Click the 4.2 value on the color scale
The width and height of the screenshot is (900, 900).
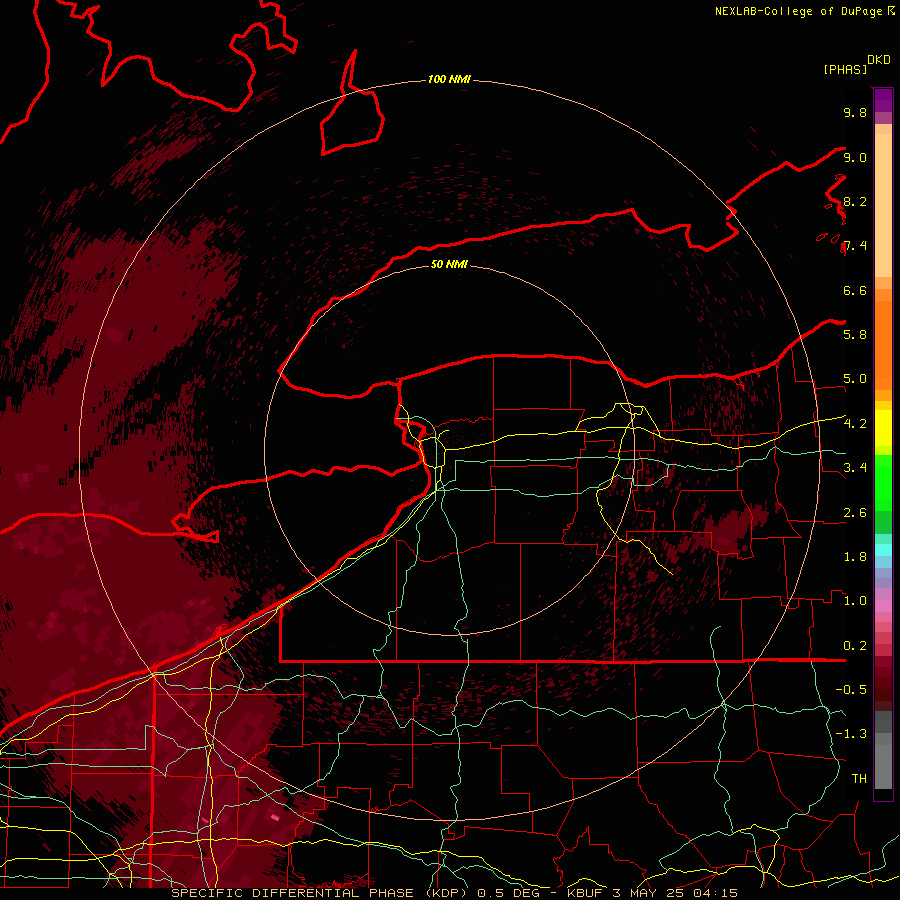(x=855, y=424)
